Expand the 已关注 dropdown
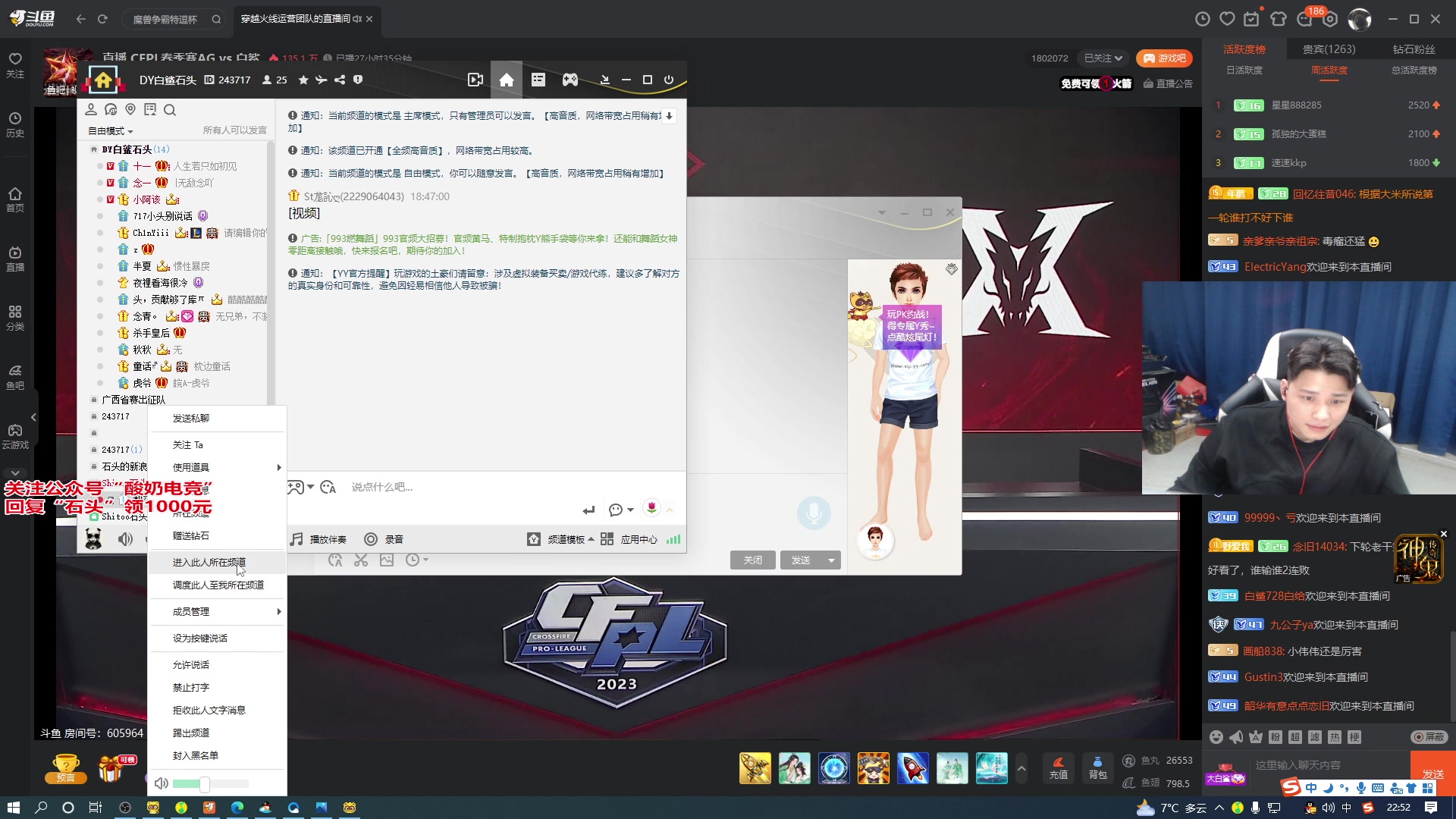This screenshot has width=1456, height=819. [1103, 58]
